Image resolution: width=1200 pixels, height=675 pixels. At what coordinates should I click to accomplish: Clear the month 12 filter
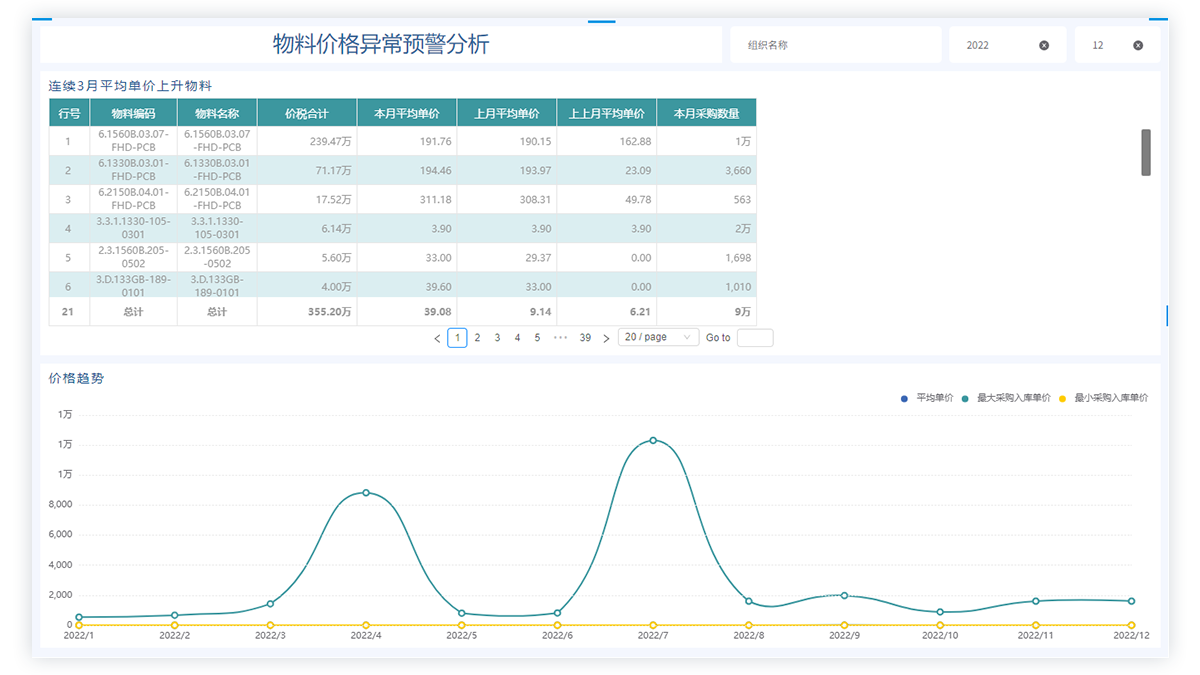(x=1138, y=45)
